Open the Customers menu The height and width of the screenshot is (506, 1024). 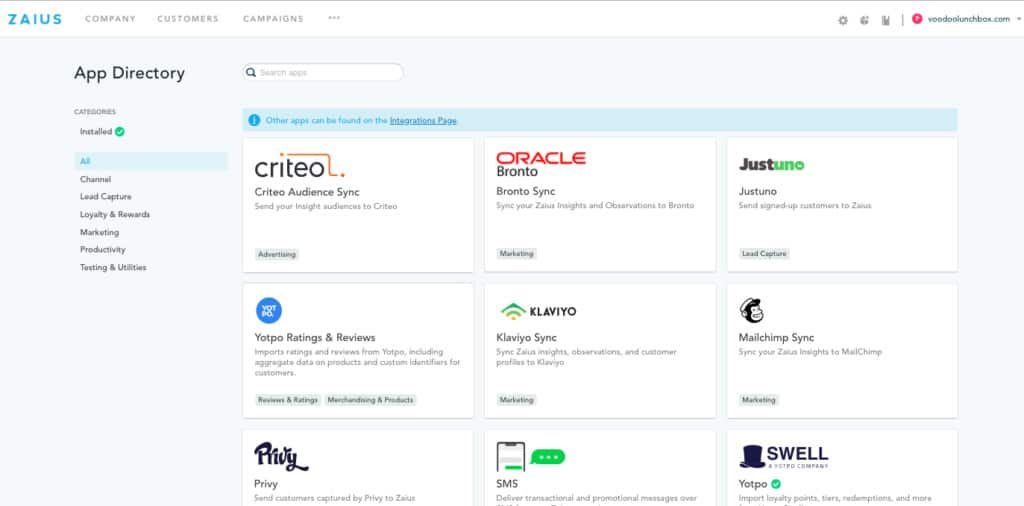pyautogui.click(x=188, y=19)
